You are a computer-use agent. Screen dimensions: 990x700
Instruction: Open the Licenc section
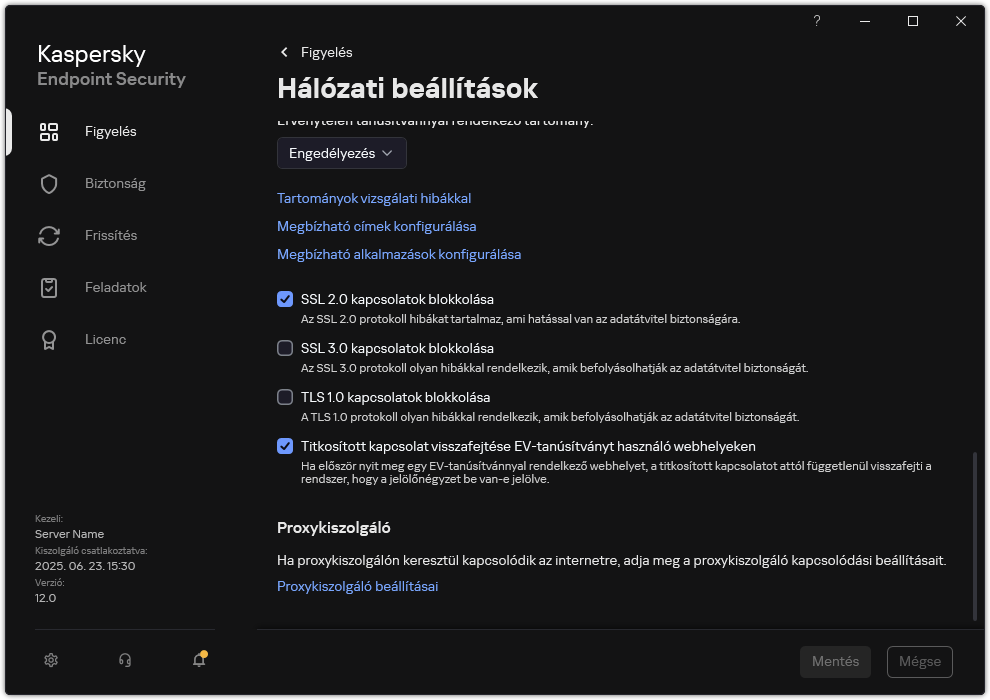tap(105, 339)
